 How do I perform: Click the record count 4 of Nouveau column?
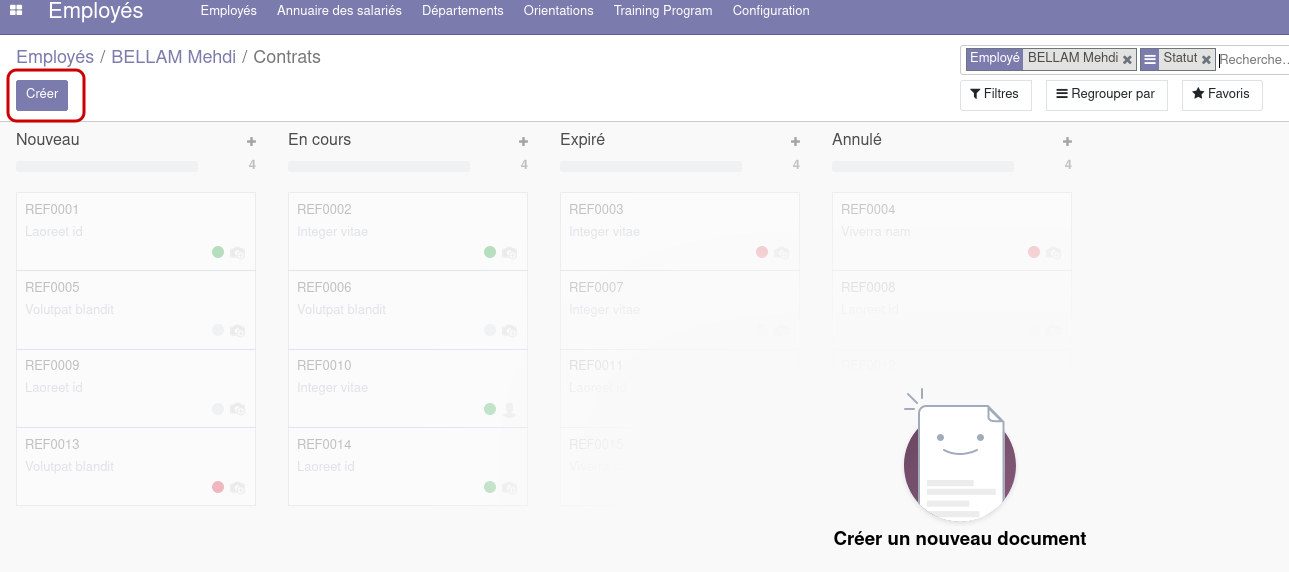tap(252, 166)
